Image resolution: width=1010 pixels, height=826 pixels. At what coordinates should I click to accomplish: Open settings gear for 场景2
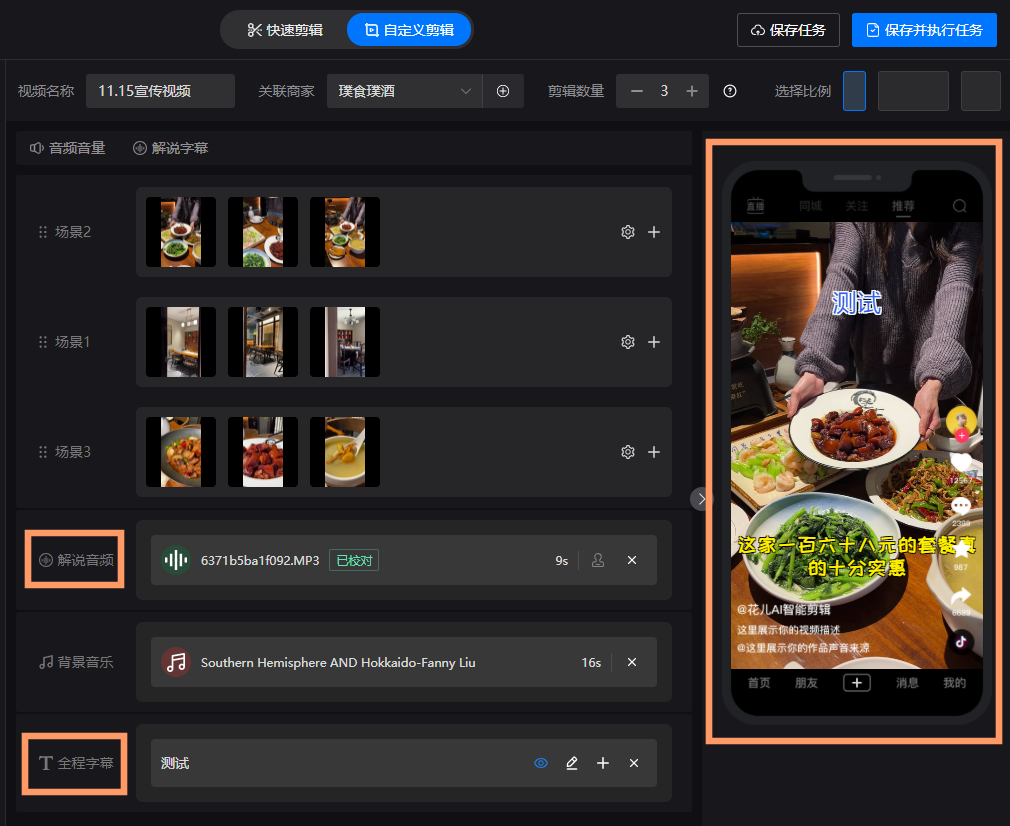coord(628,232)
